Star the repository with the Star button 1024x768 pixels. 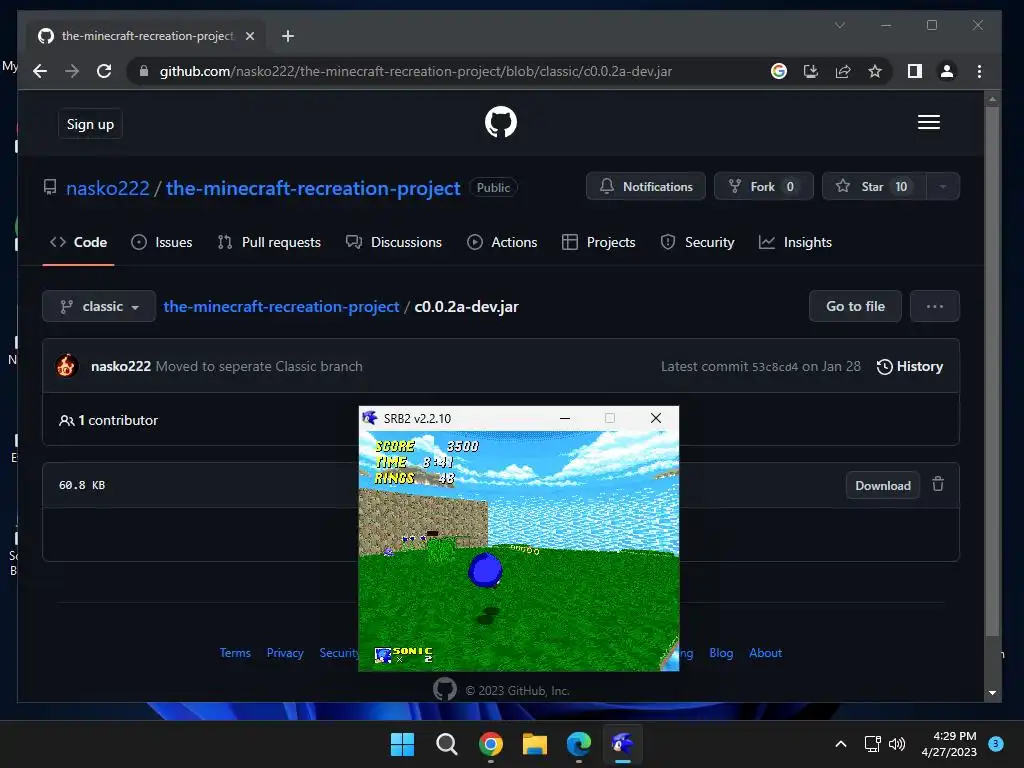pos(874,187)
